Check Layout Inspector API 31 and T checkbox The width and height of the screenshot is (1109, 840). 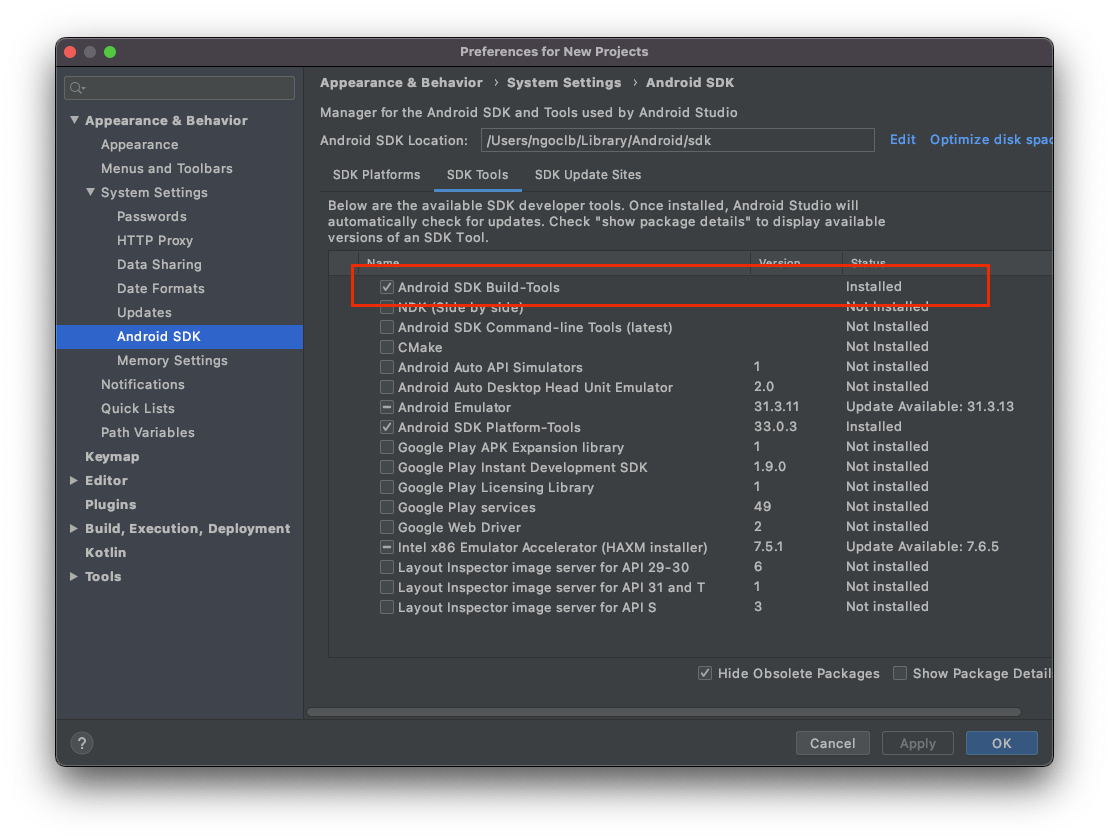coord(387,587)
